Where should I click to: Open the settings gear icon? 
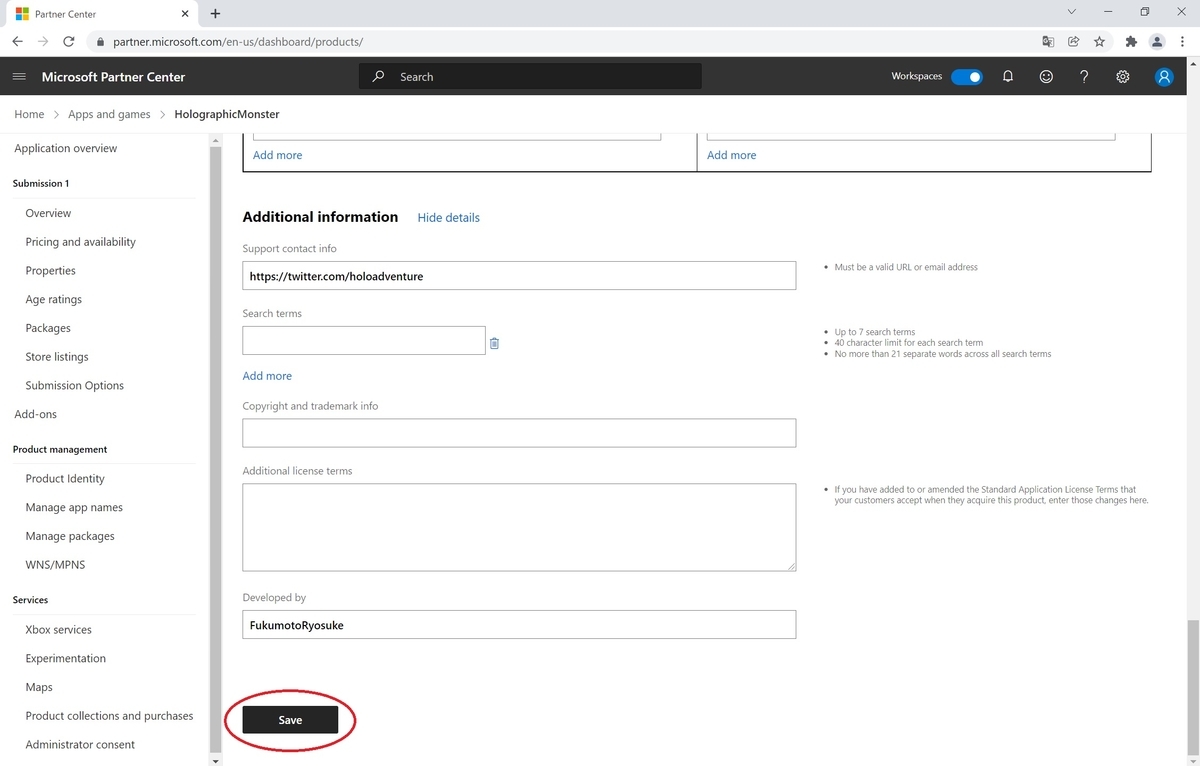coord(1123,77)
